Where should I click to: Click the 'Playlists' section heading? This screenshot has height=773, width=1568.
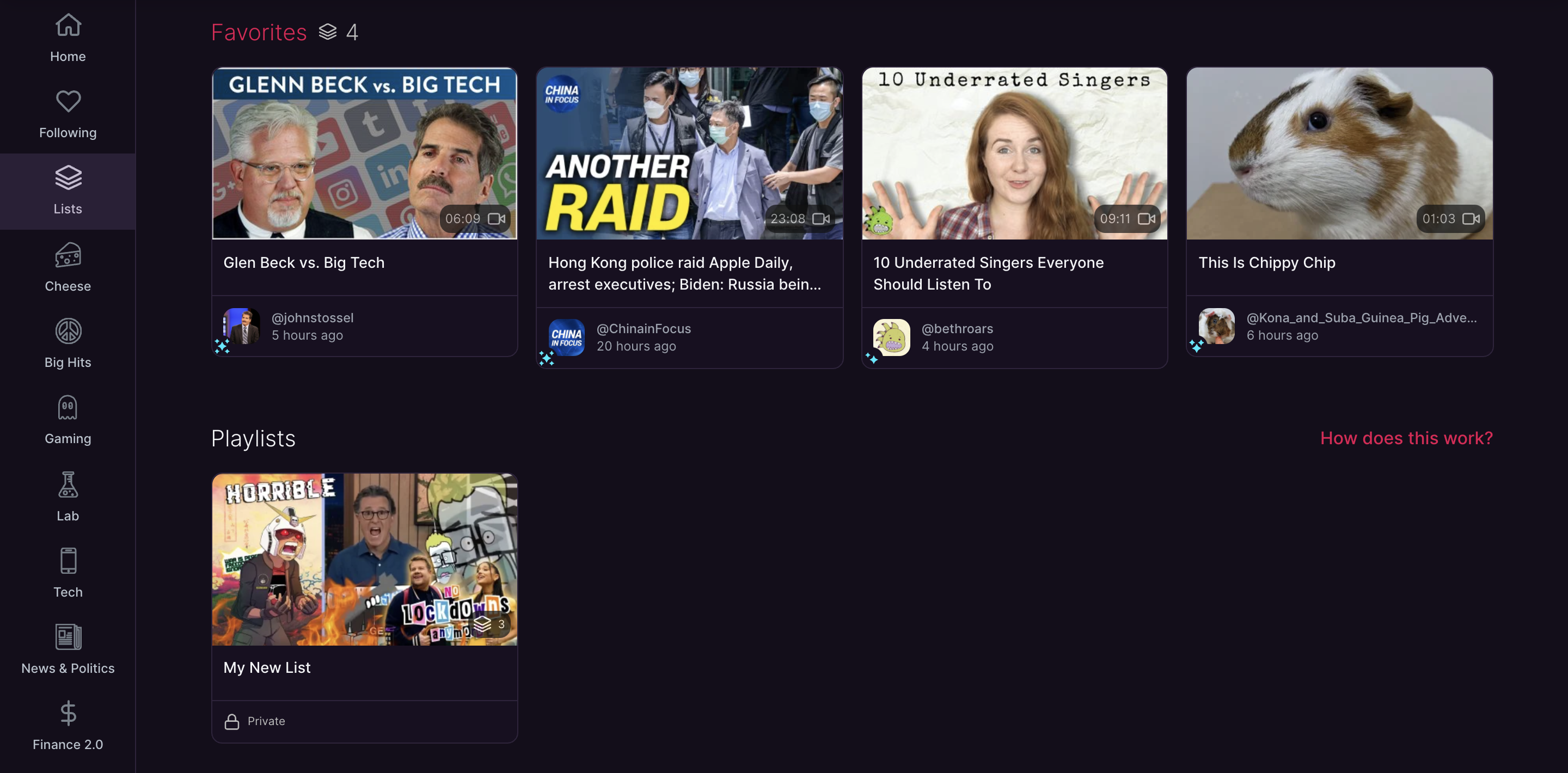253,438
